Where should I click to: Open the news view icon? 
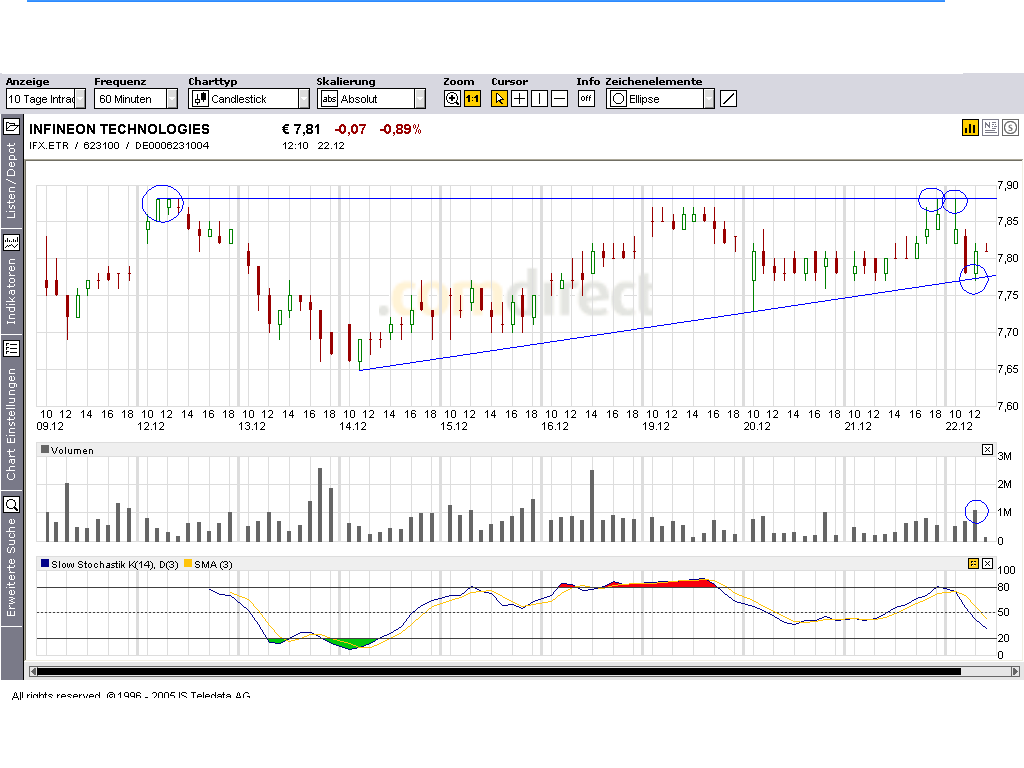pos(990,128)
